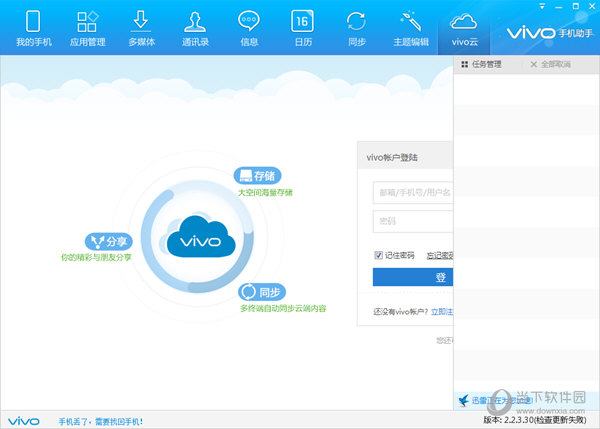Toggle the 记住密码 remember password checkbox
Image resolution: width=600 pixels, height=429 pixels.
coord(378,255)
